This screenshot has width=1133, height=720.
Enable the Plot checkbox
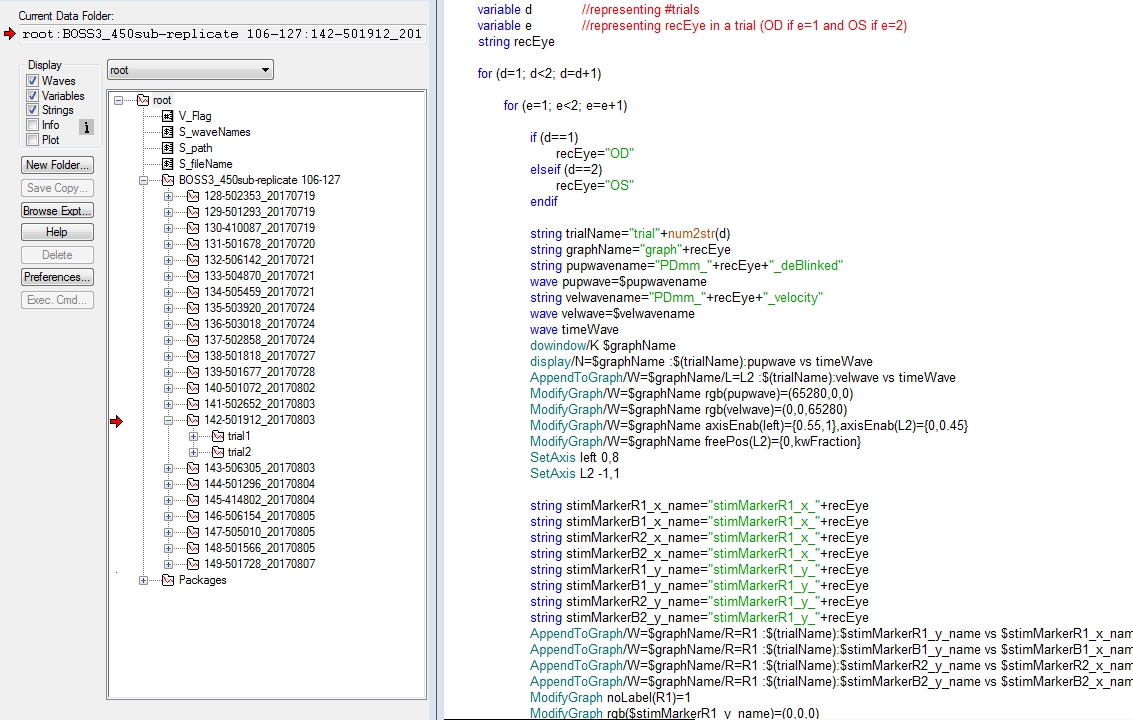click(x=33, y=140)
